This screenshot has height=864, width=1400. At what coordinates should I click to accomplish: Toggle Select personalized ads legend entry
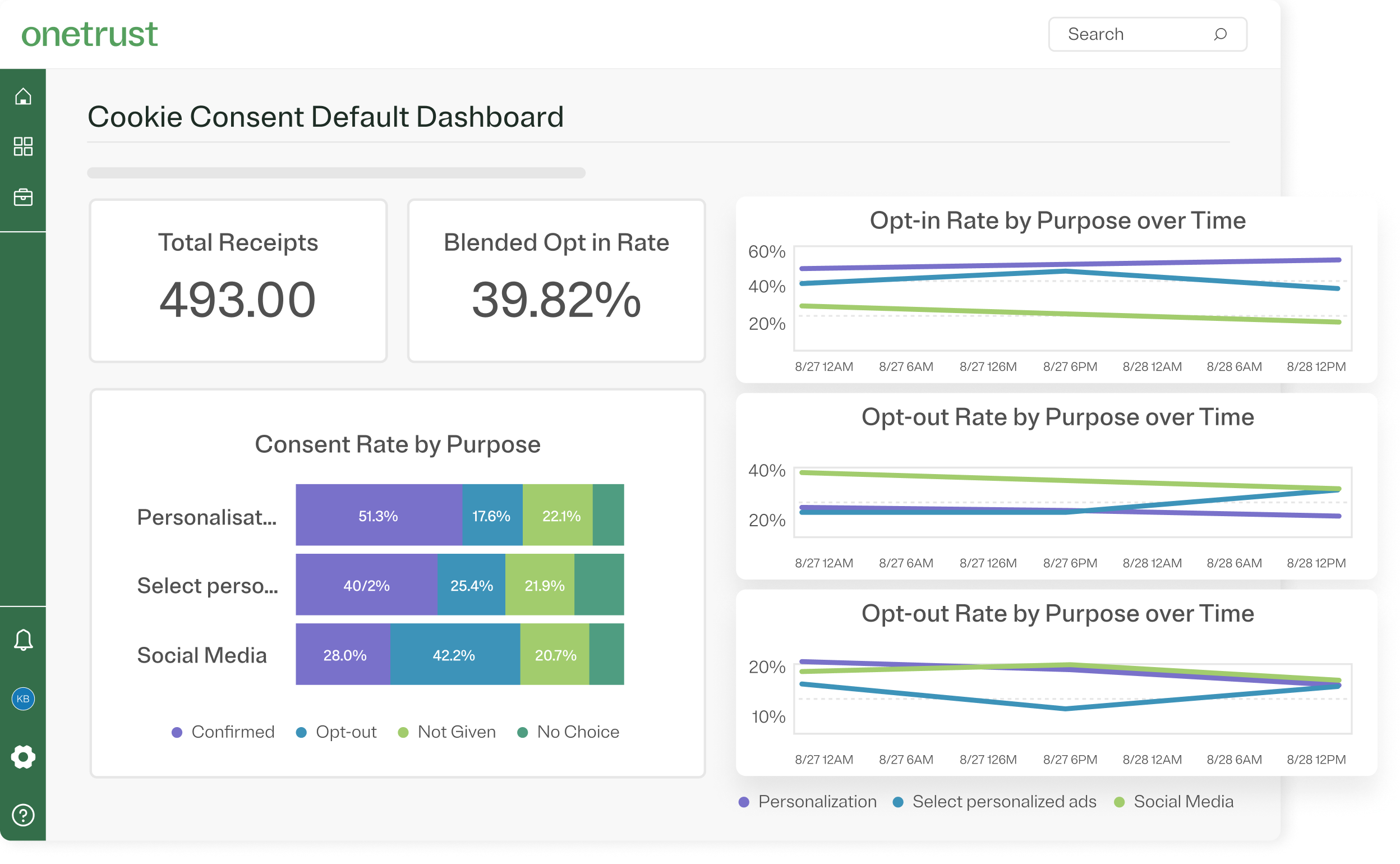click(994, 802)
